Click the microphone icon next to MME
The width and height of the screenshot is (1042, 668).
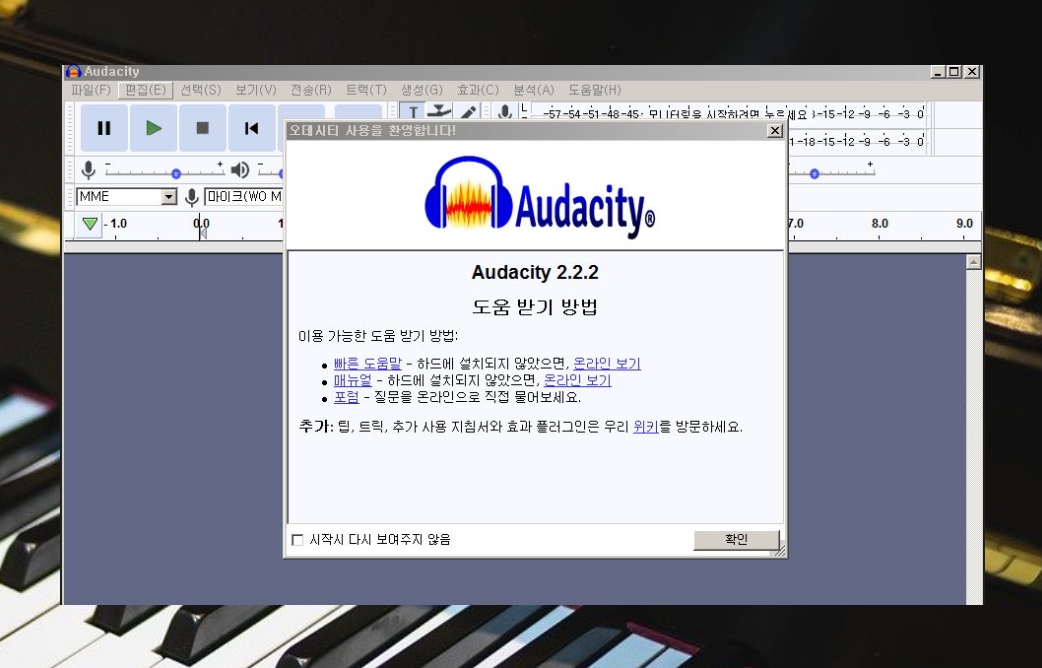tap(191, 197)
